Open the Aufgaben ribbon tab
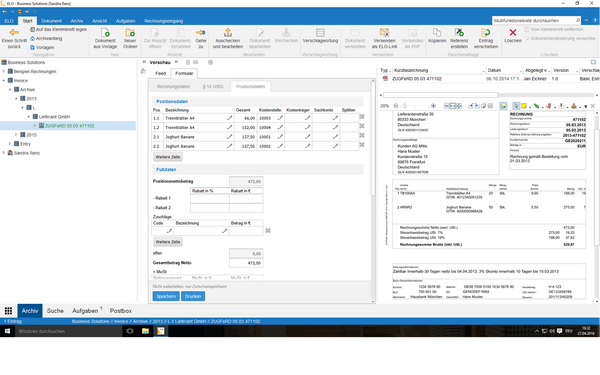This screenshot has width=600, height=375. click(126, 21)
